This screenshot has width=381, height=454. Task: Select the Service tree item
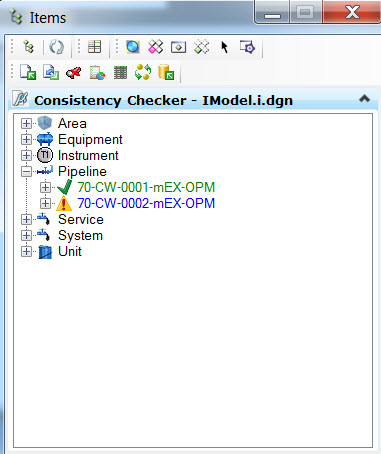coord(81,220)
